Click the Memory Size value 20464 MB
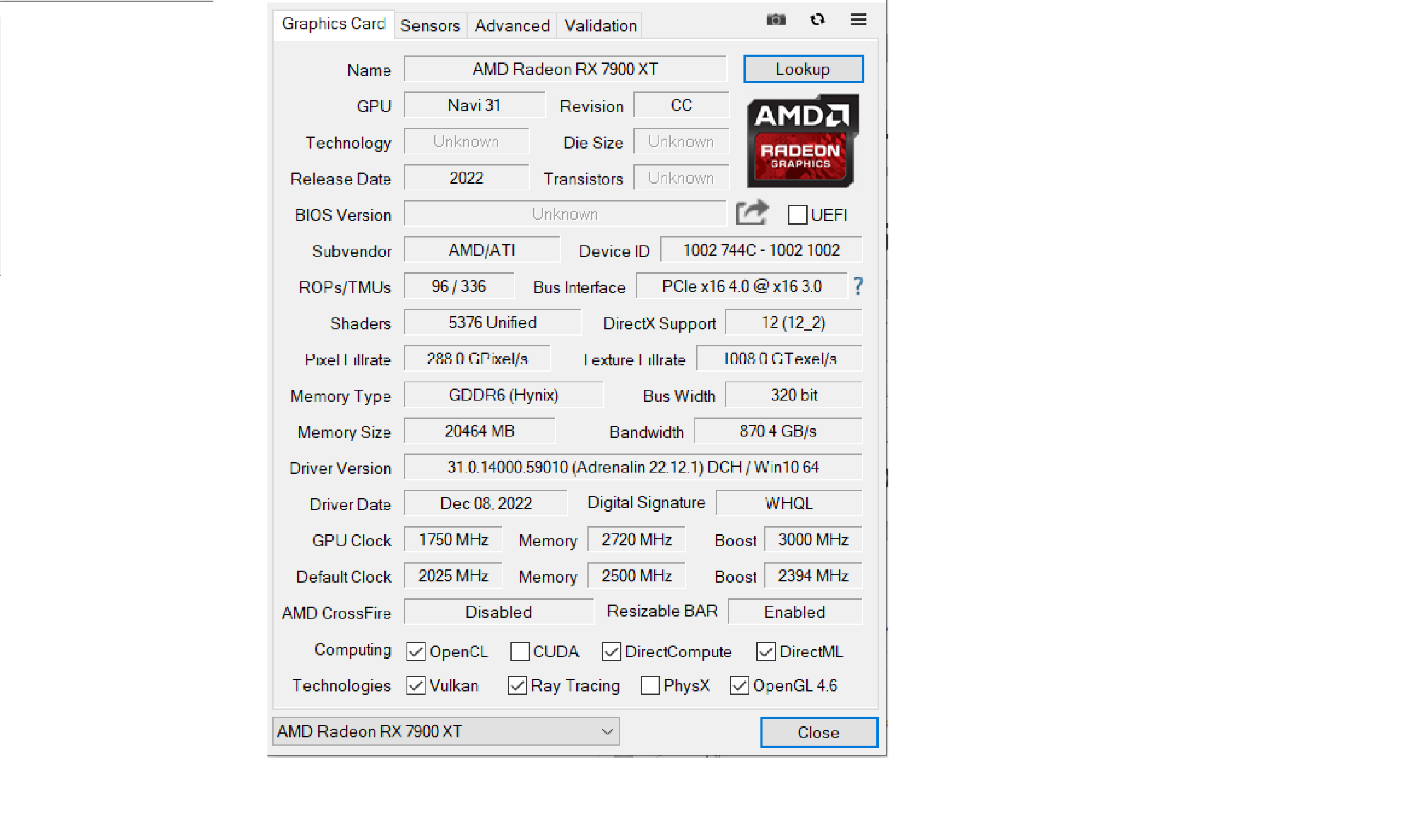 point(480,431)
